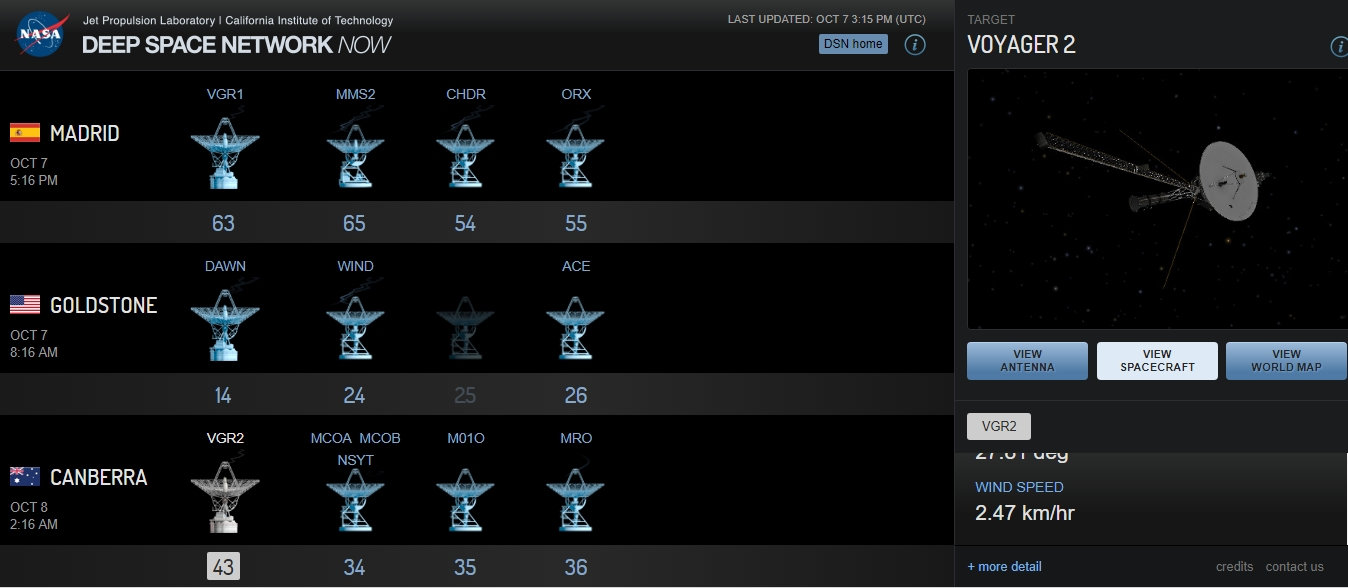The image size is (1348, 588).
Task: Click antenna number 24
Action: 354,395
